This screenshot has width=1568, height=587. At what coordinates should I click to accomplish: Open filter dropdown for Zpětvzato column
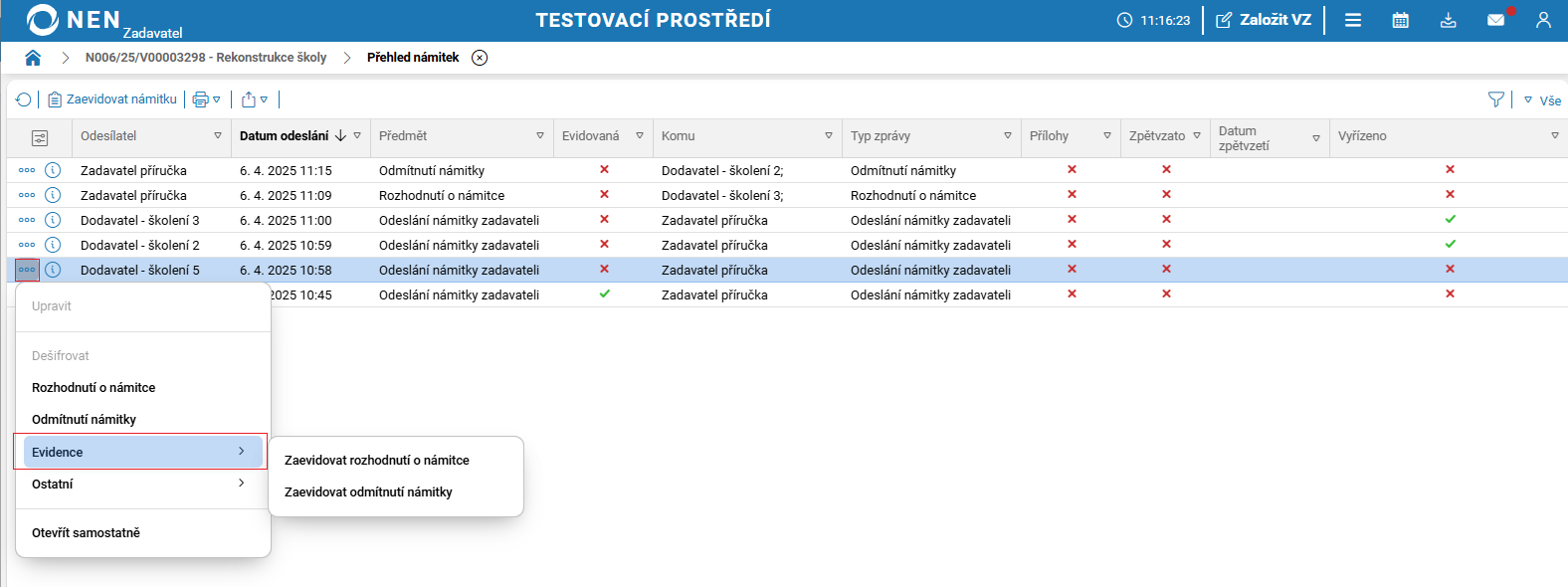coord(1197,136)
